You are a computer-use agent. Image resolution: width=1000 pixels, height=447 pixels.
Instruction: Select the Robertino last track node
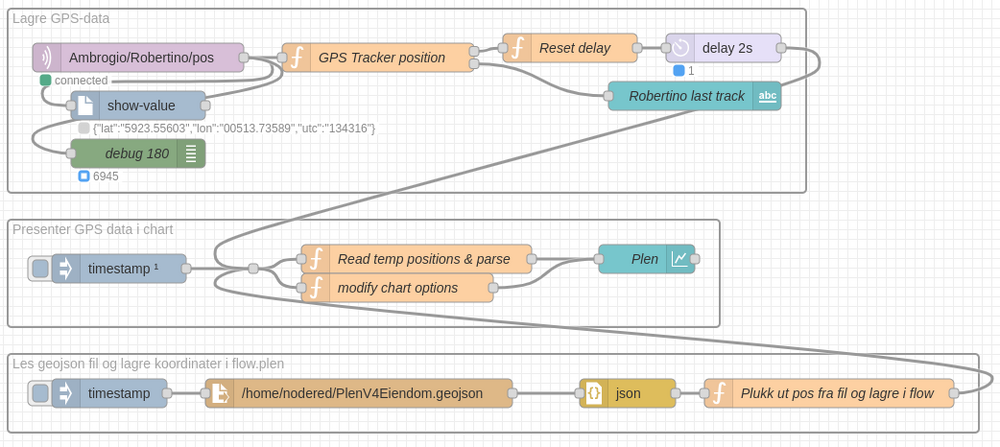point(695,96)
